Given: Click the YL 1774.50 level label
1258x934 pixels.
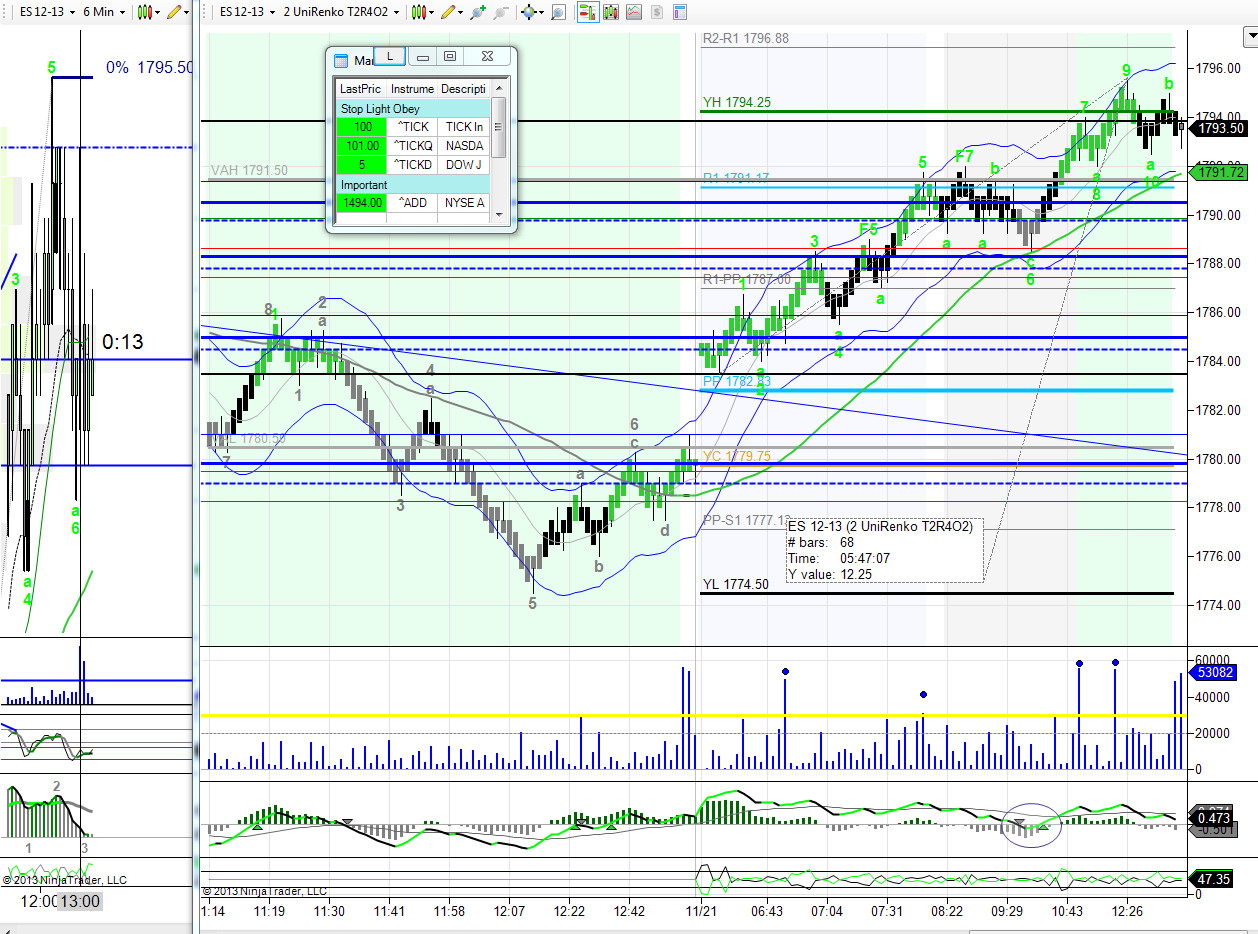Looking at the screenshot, I should coord(736,584).
